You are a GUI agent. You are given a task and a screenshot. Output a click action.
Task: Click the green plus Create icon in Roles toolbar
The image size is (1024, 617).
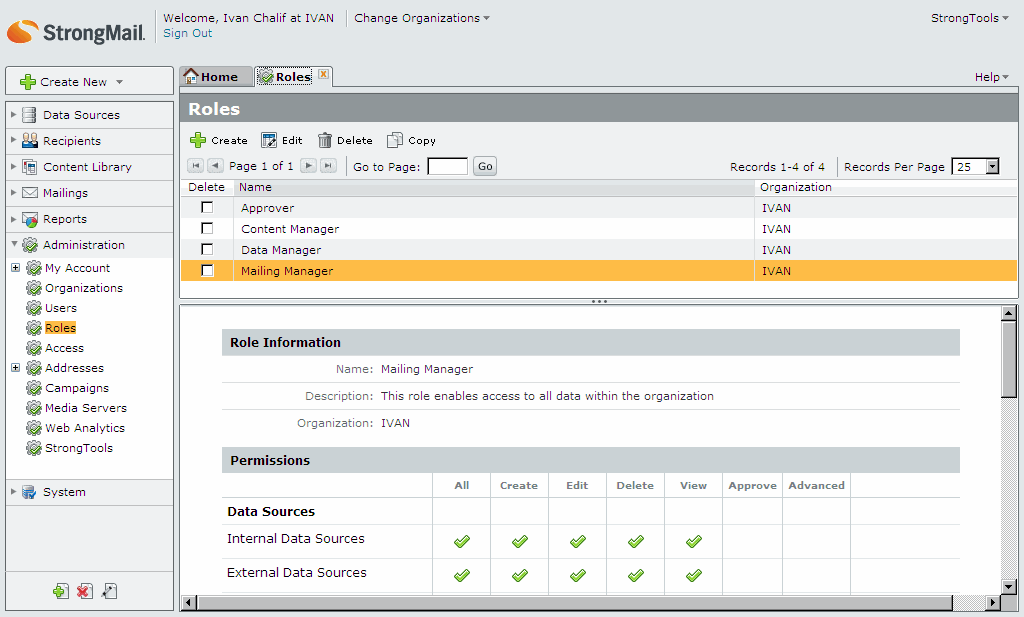pyautogui.click(x=198, y=140)
